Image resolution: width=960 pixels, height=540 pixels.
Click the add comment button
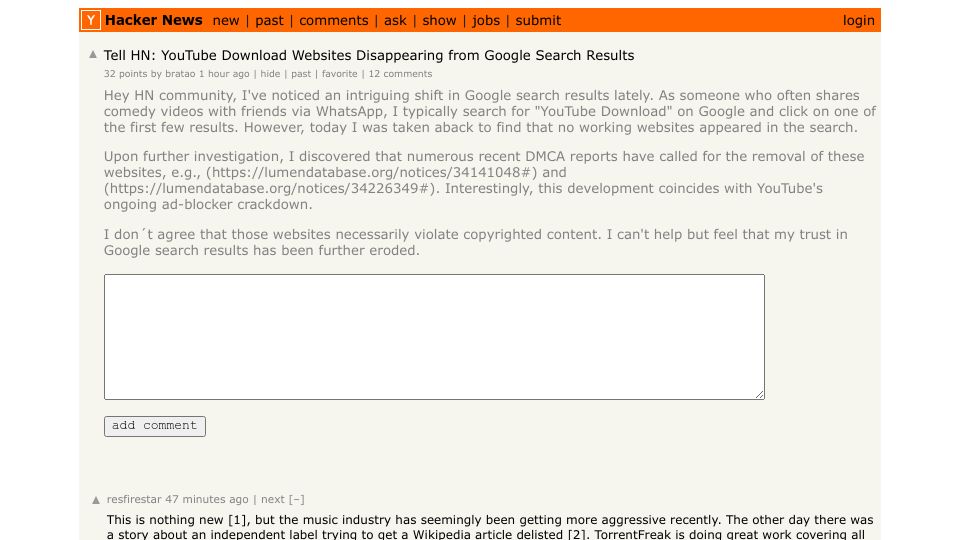click(155, 426)
